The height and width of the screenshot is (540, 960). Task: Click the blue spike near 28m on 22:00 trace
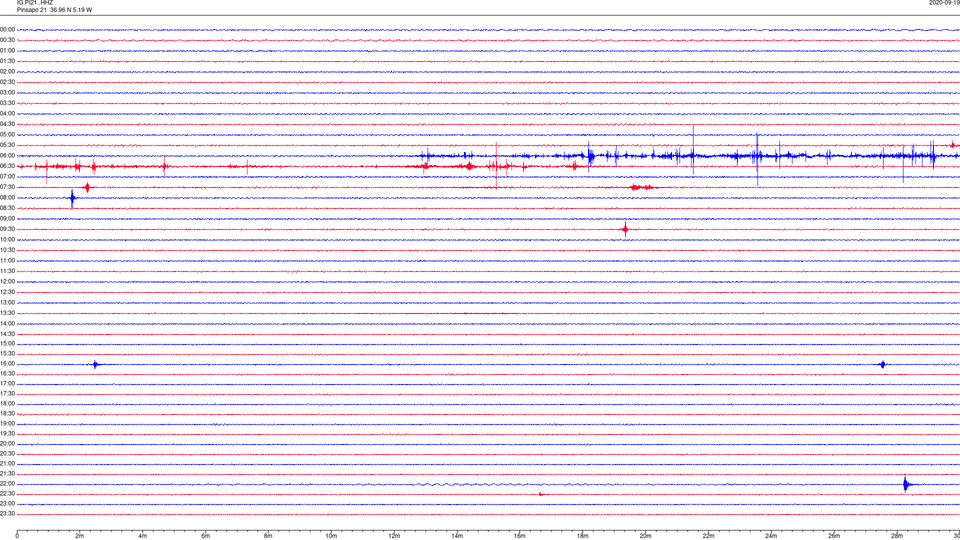907,484
